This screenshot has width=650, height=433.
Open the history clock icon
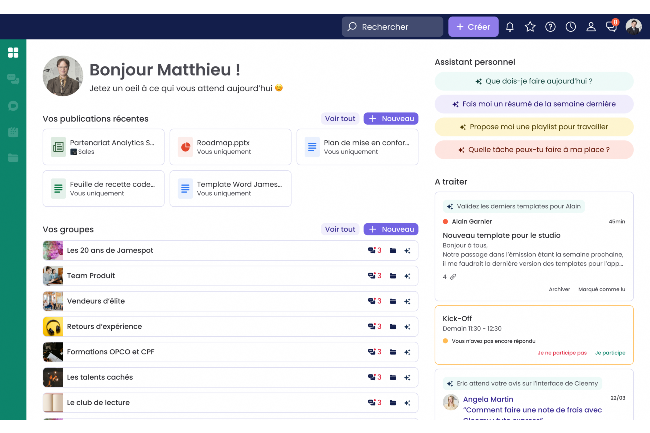(x=570, y=27)
